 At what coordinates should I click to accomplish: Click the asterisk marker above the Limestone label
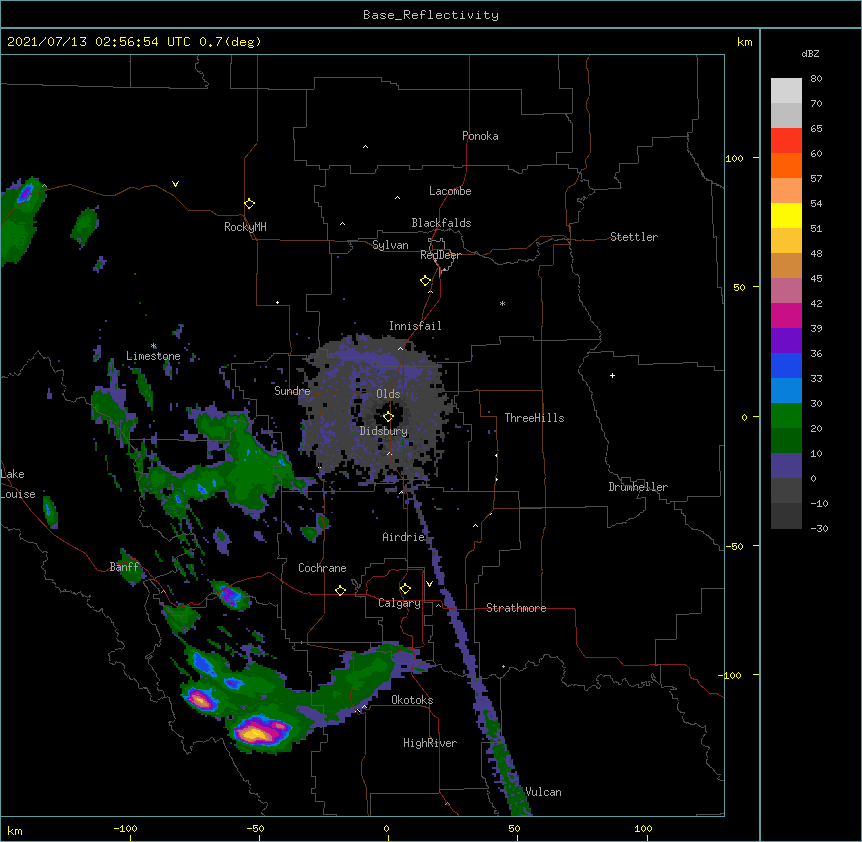point(154,346)
